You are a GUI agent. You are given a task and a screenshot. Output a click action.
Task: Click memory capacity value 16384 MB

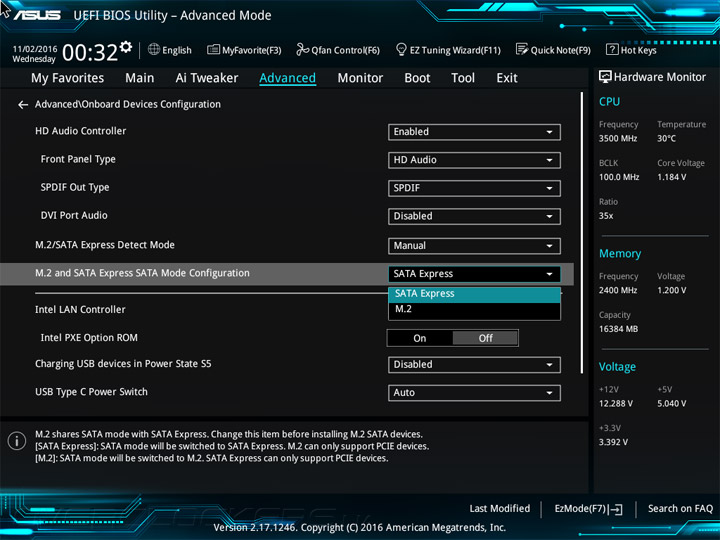[618, 329]
